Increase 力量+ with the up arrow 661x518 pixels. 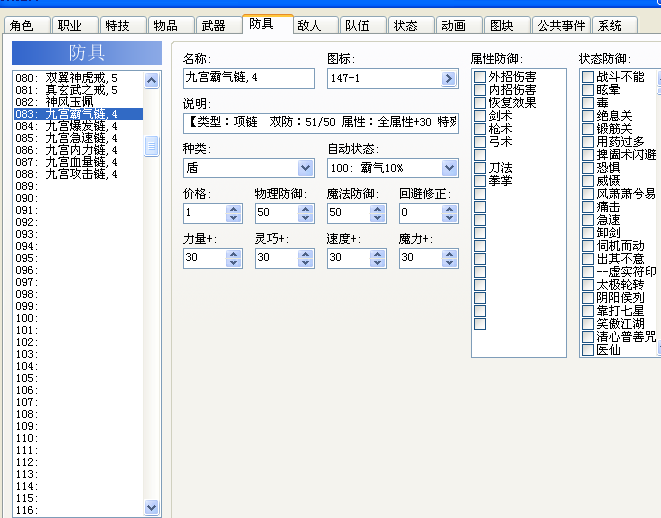[234, 254]
